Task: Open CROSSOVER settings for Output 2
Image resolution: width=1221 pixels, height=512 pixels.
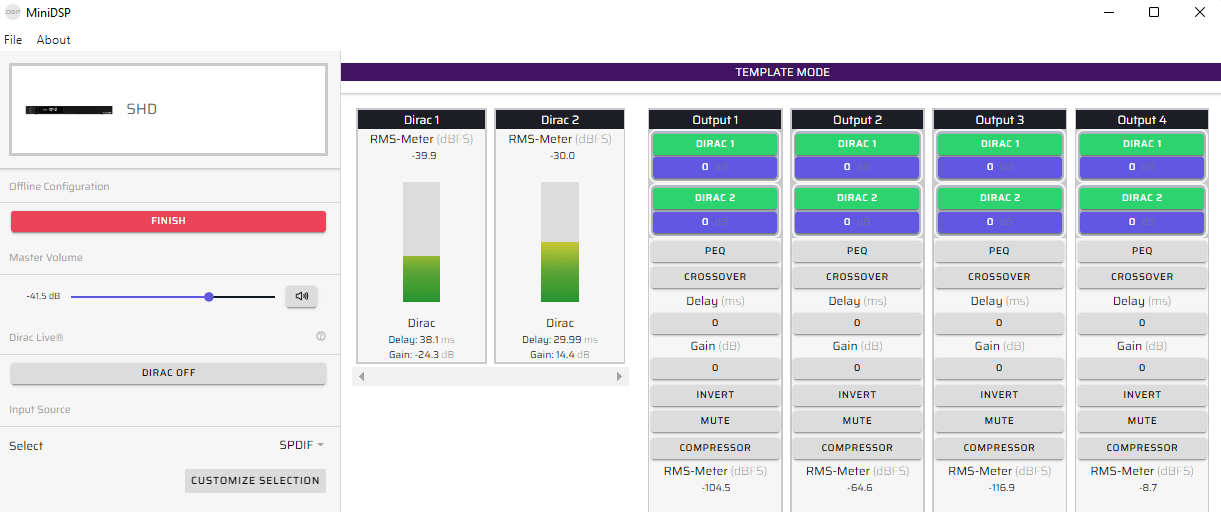Action: click(857, 277)
